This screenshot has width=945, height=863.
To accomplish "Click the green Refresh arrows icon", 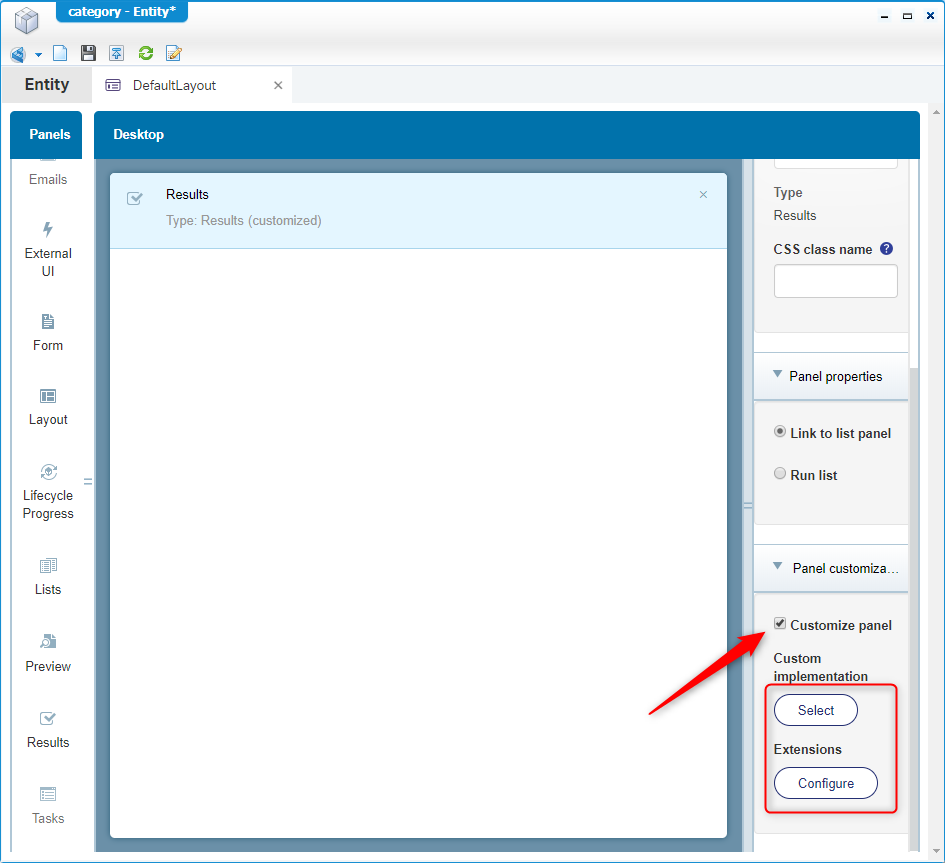I will click(x=146, y=53).
